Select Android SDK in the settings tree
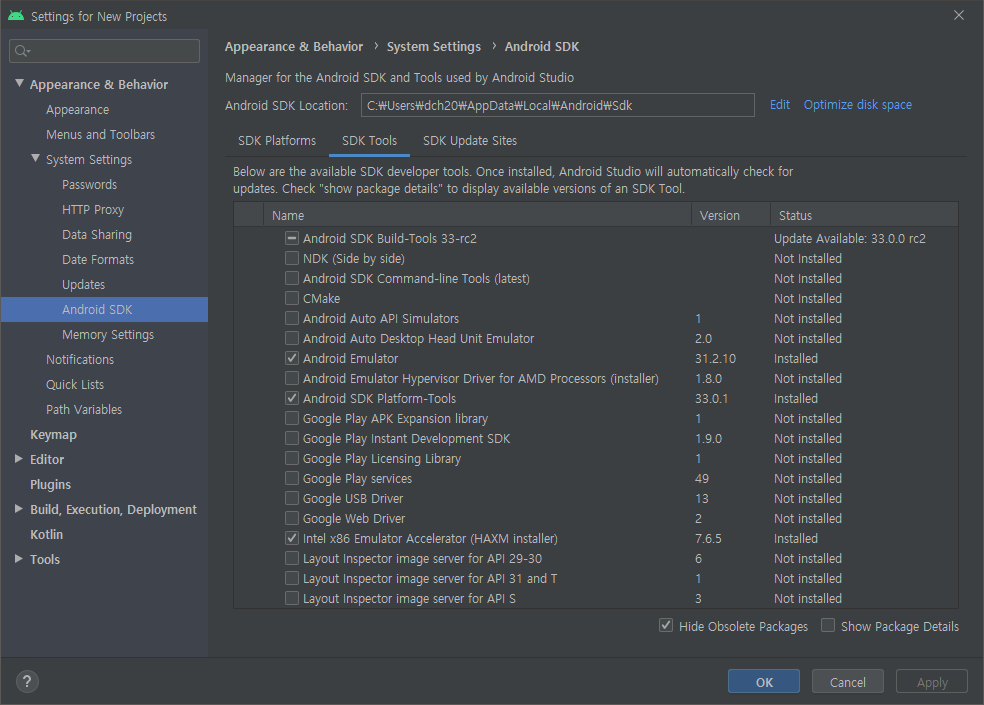 (104, 309)
